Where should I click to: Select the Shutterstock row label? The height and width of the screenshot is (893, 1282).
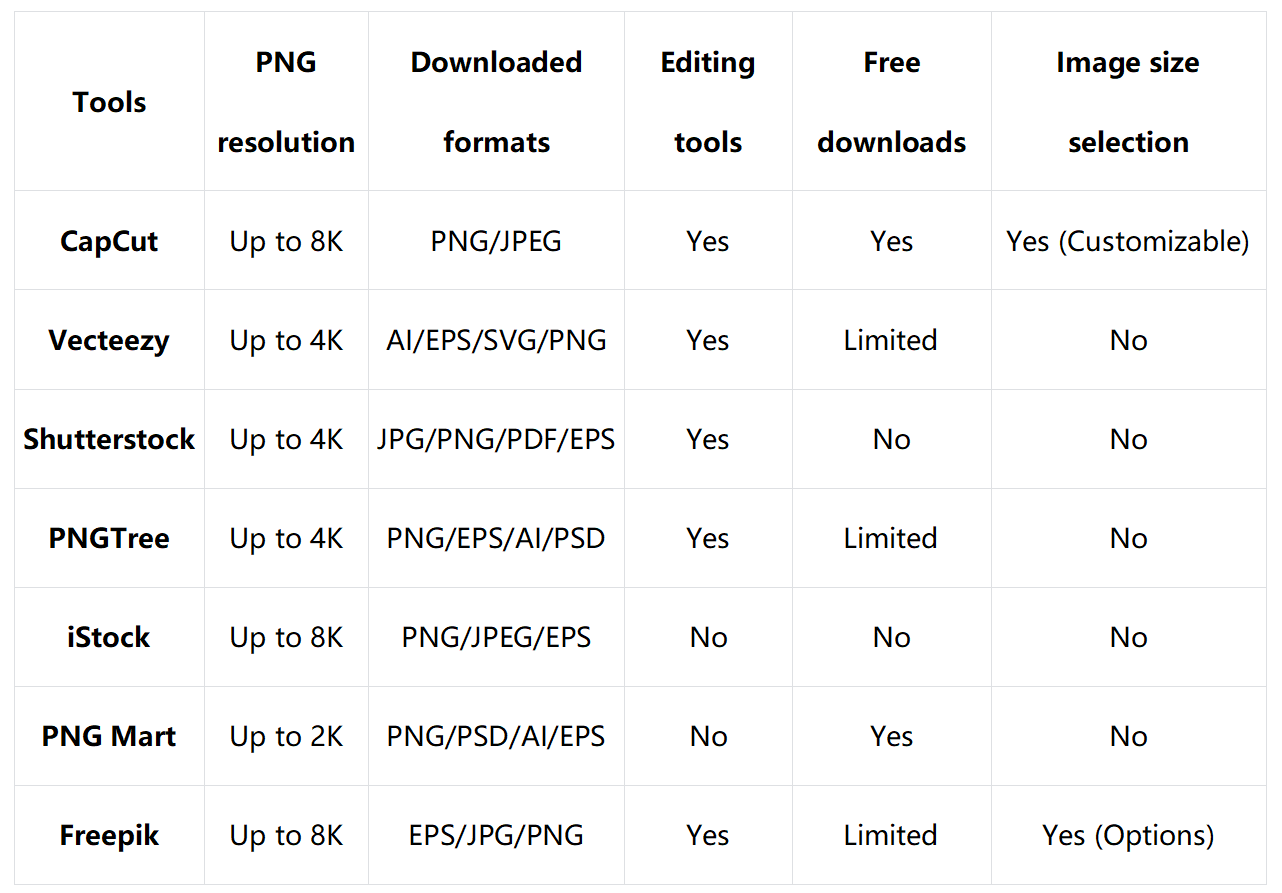(x=109, y=439)
